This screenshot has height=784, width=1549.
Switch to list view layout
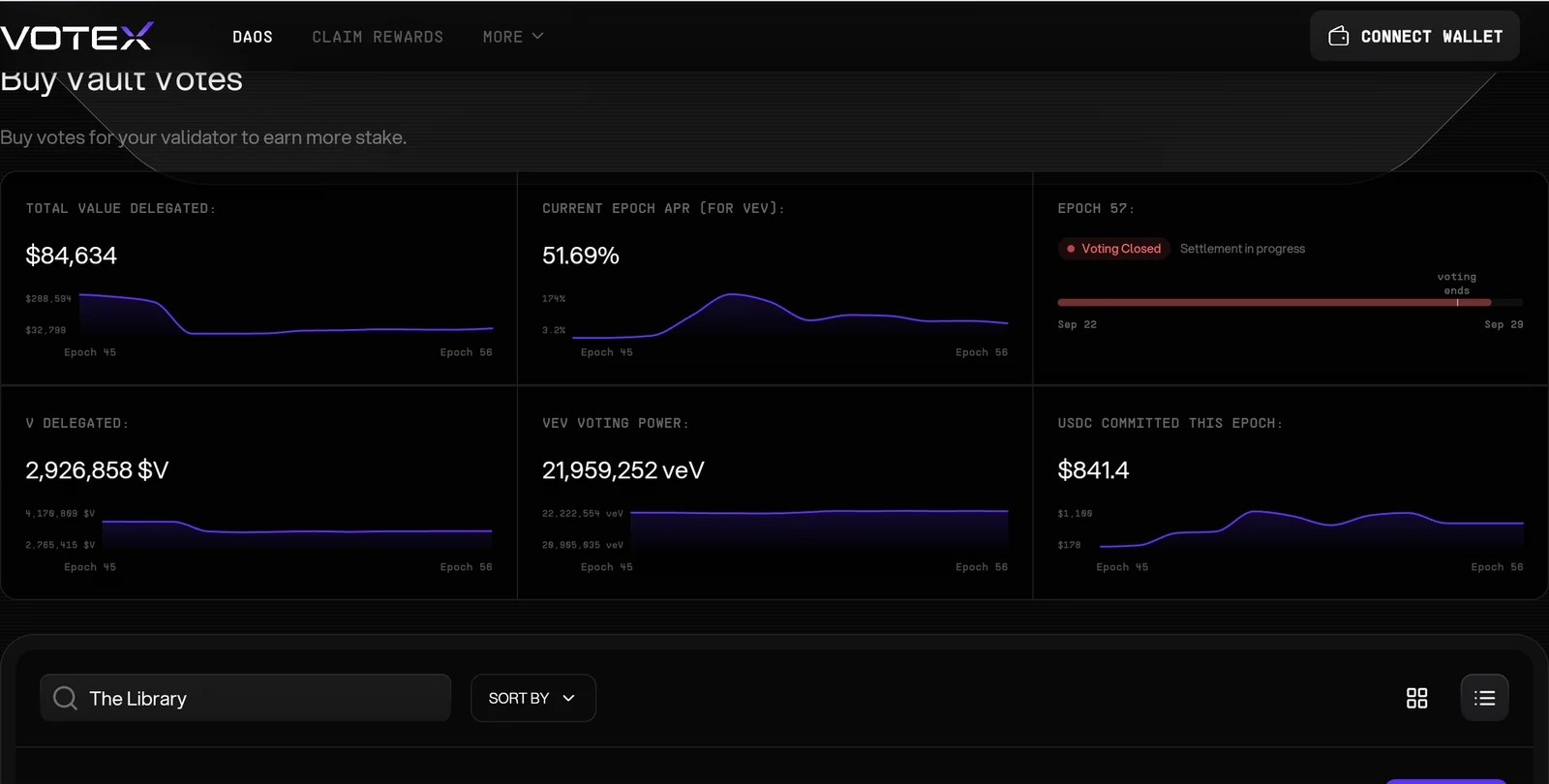[1484, 698]
